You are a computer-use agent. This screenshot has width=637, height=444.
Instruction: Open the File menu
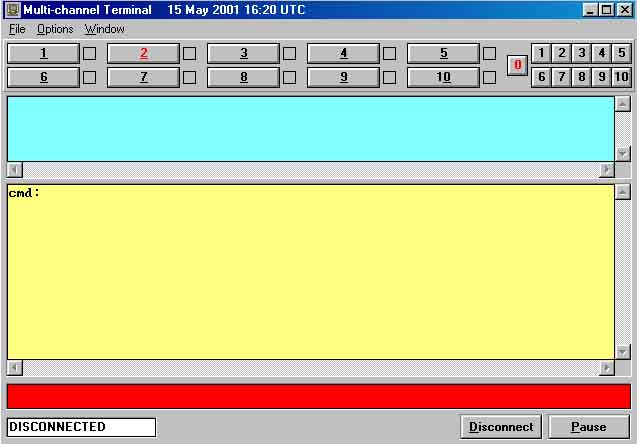[x=17, y=29]
